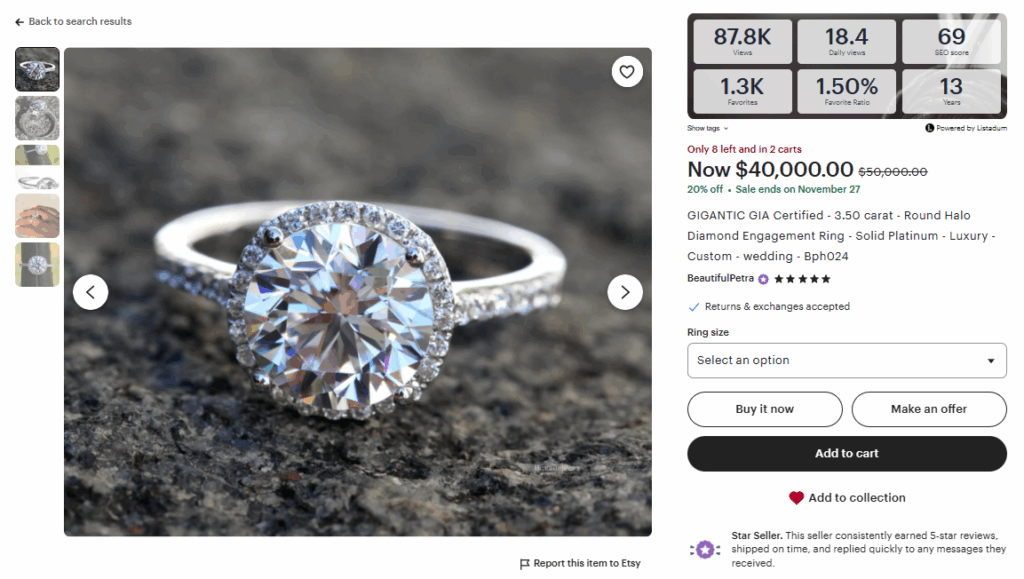Go to previous product photo arrow
The image size is (1024, 579).
pos(91,292)
